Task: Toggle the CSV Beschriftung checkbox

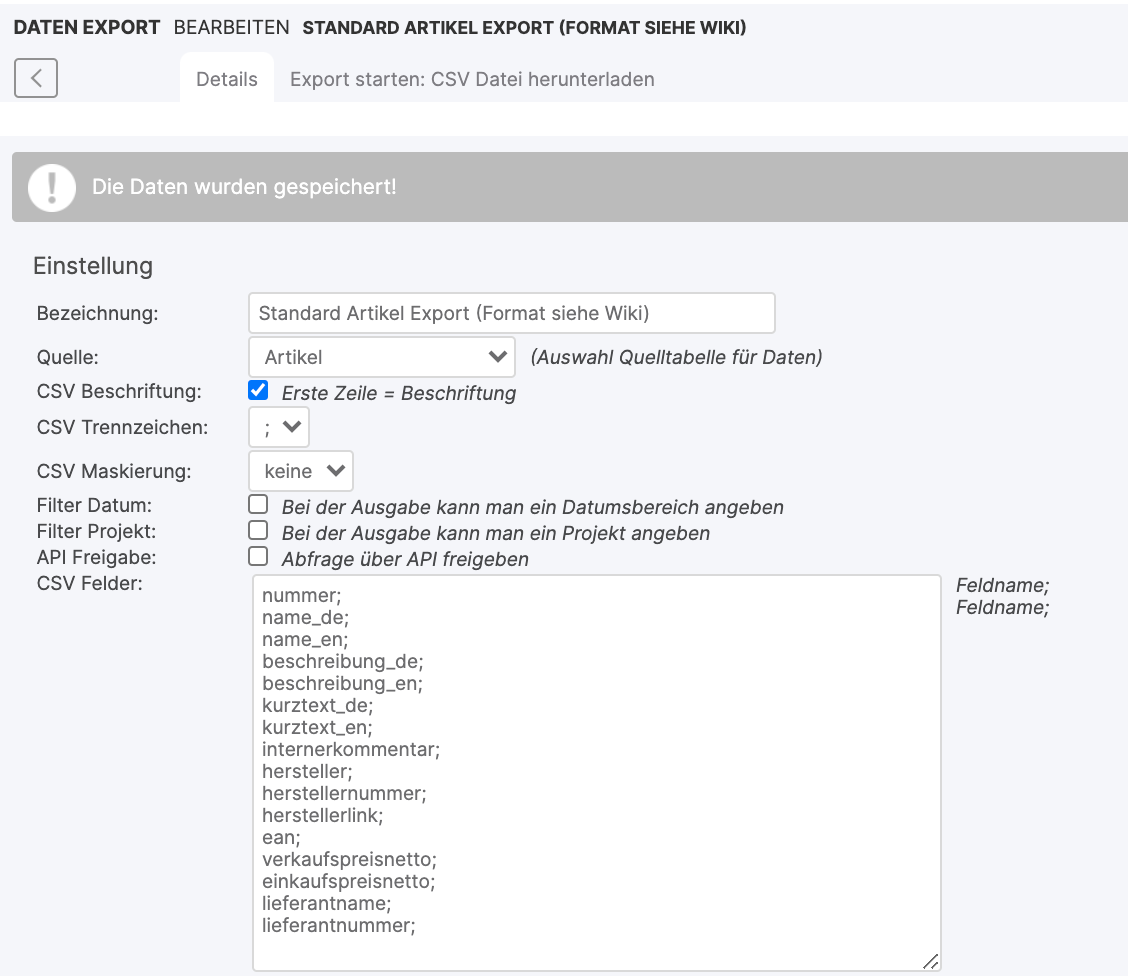Action: 258,391
